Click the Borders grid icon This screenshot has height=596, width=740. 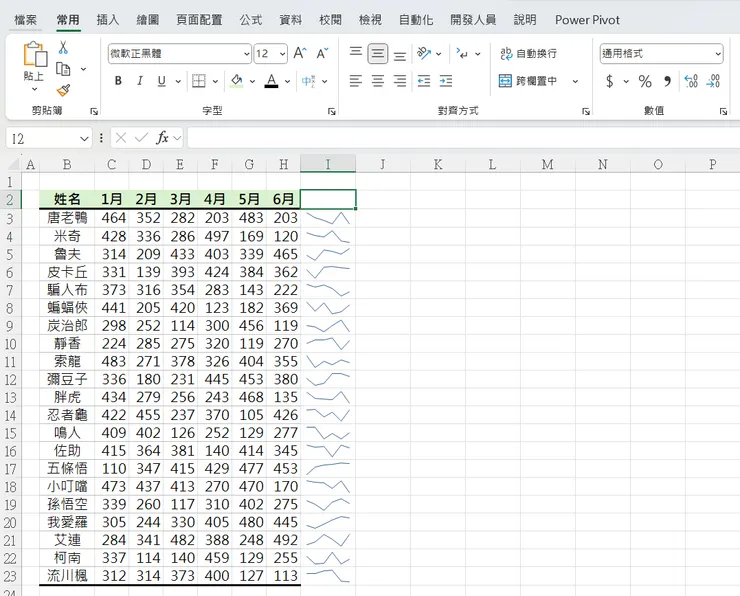coord(199,81)
